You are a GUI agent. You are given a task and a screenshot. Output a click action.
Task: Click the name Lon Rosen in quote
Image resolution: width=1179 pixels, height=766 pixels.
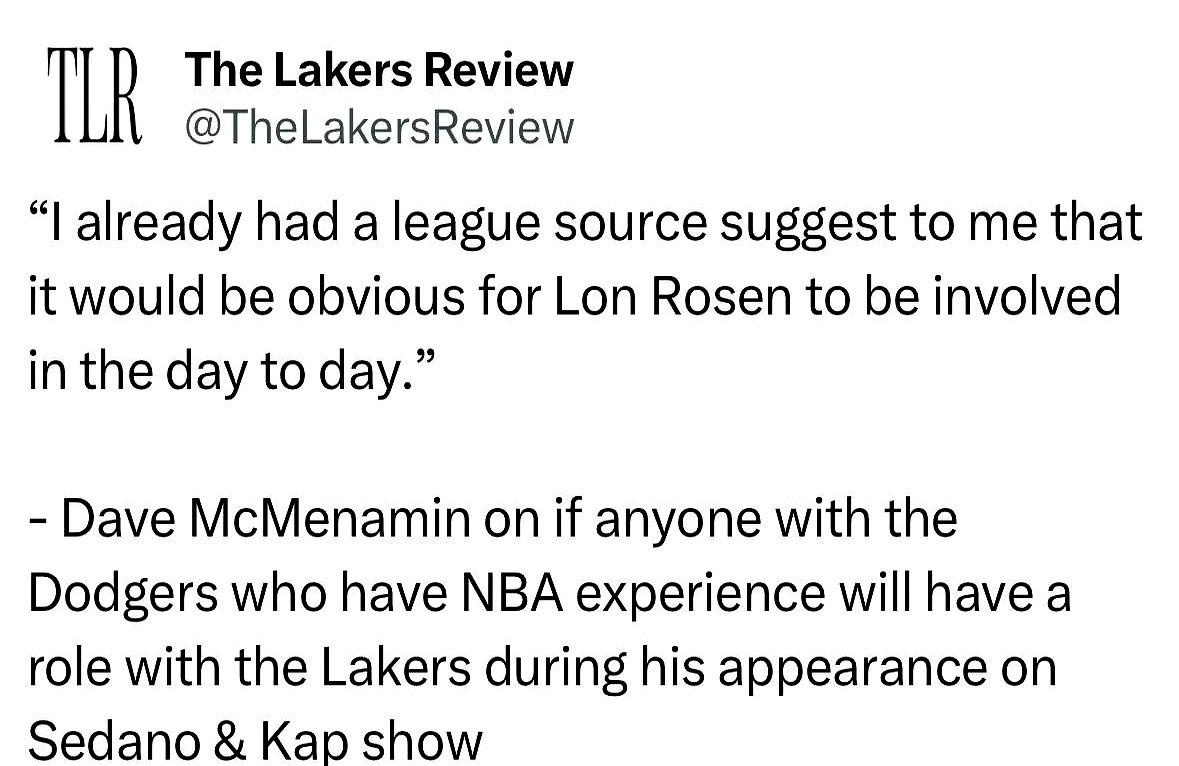[672, 295]
